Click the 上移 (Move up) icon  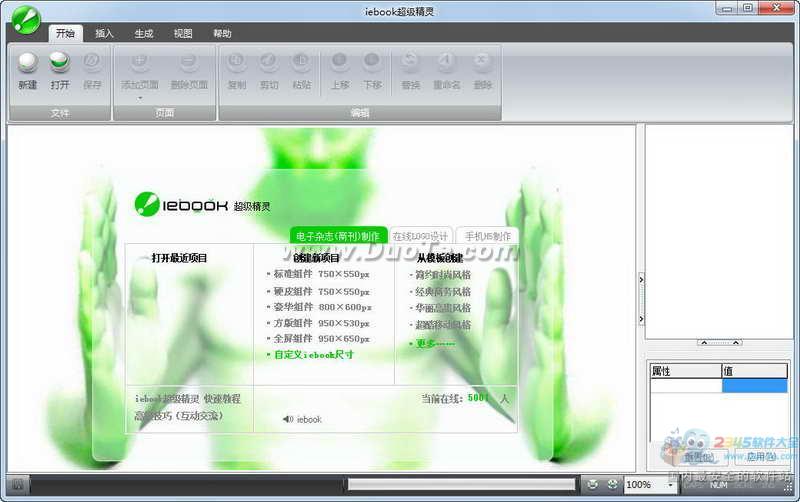340,62
